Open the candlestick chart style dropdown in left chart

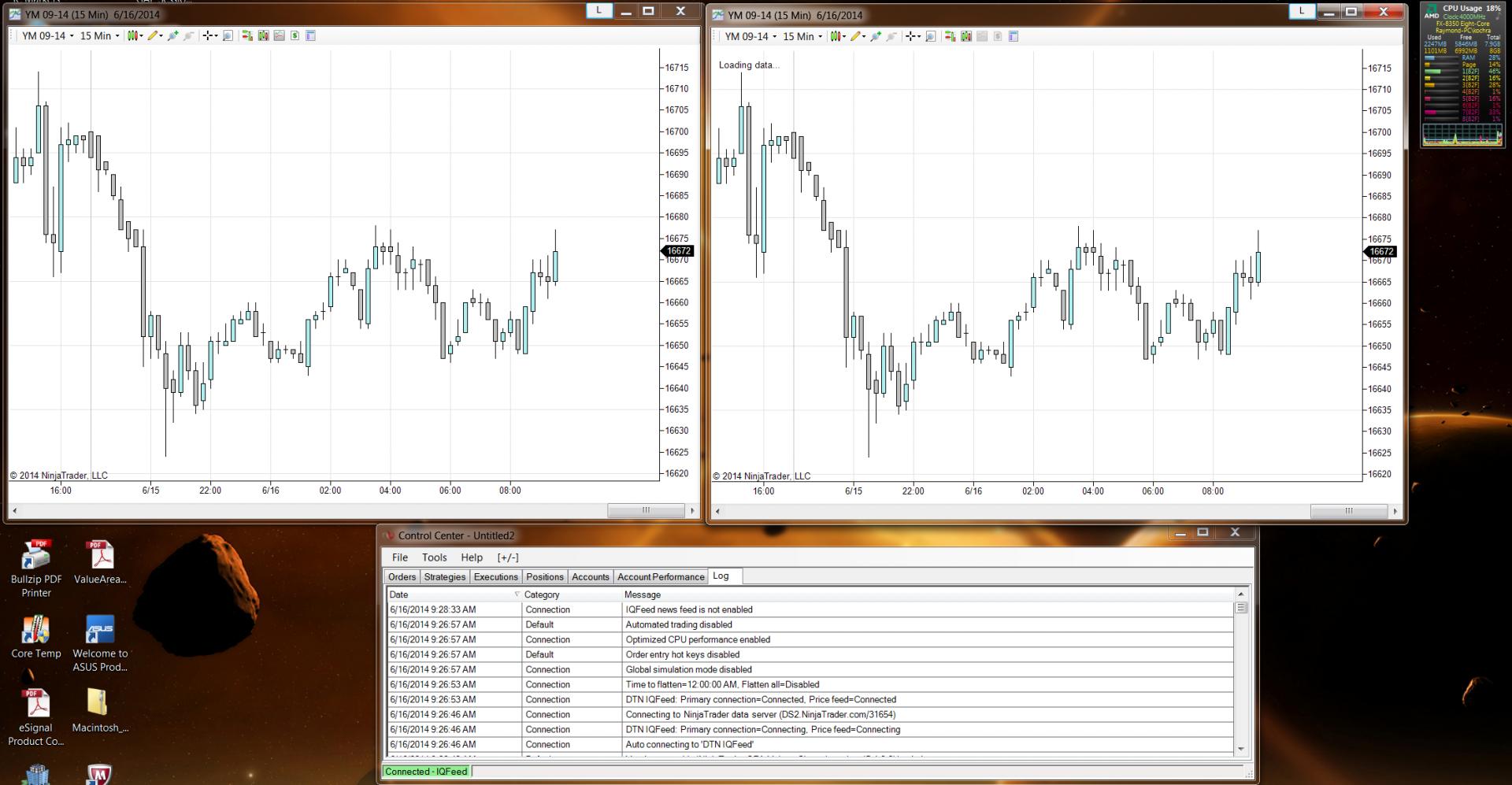click(135, 35)
